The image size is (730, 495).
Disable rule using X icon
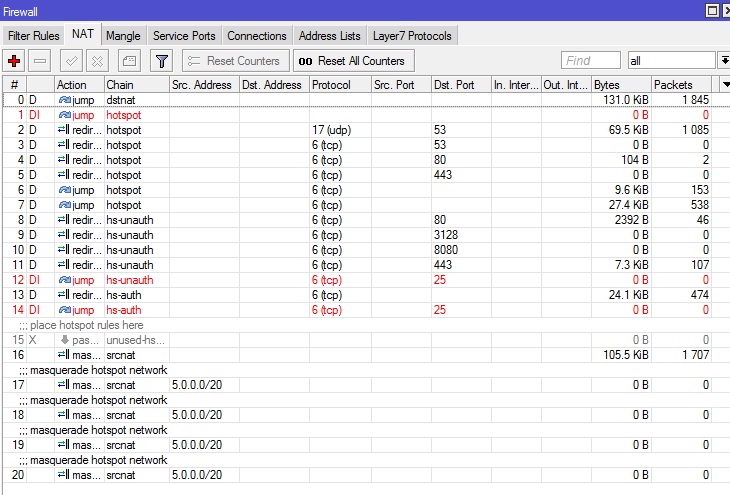[97, 61]
